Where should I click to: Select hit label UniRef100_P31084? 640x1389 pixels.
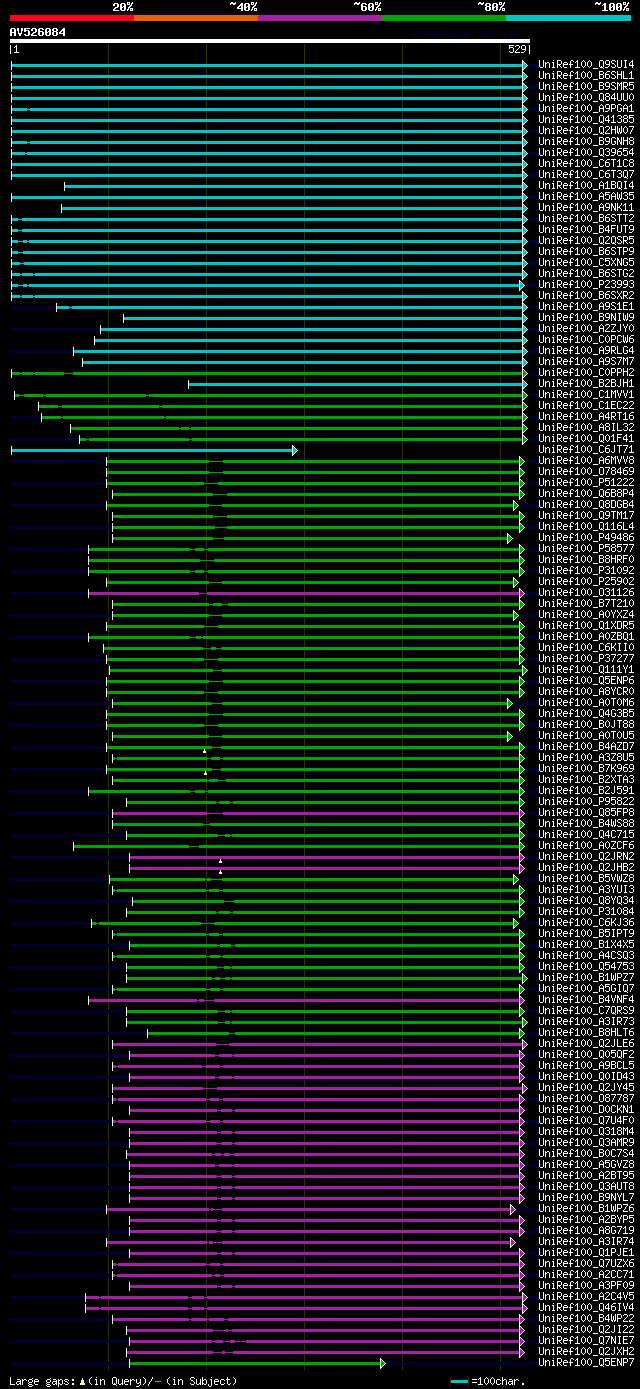(x=586, y=911)
